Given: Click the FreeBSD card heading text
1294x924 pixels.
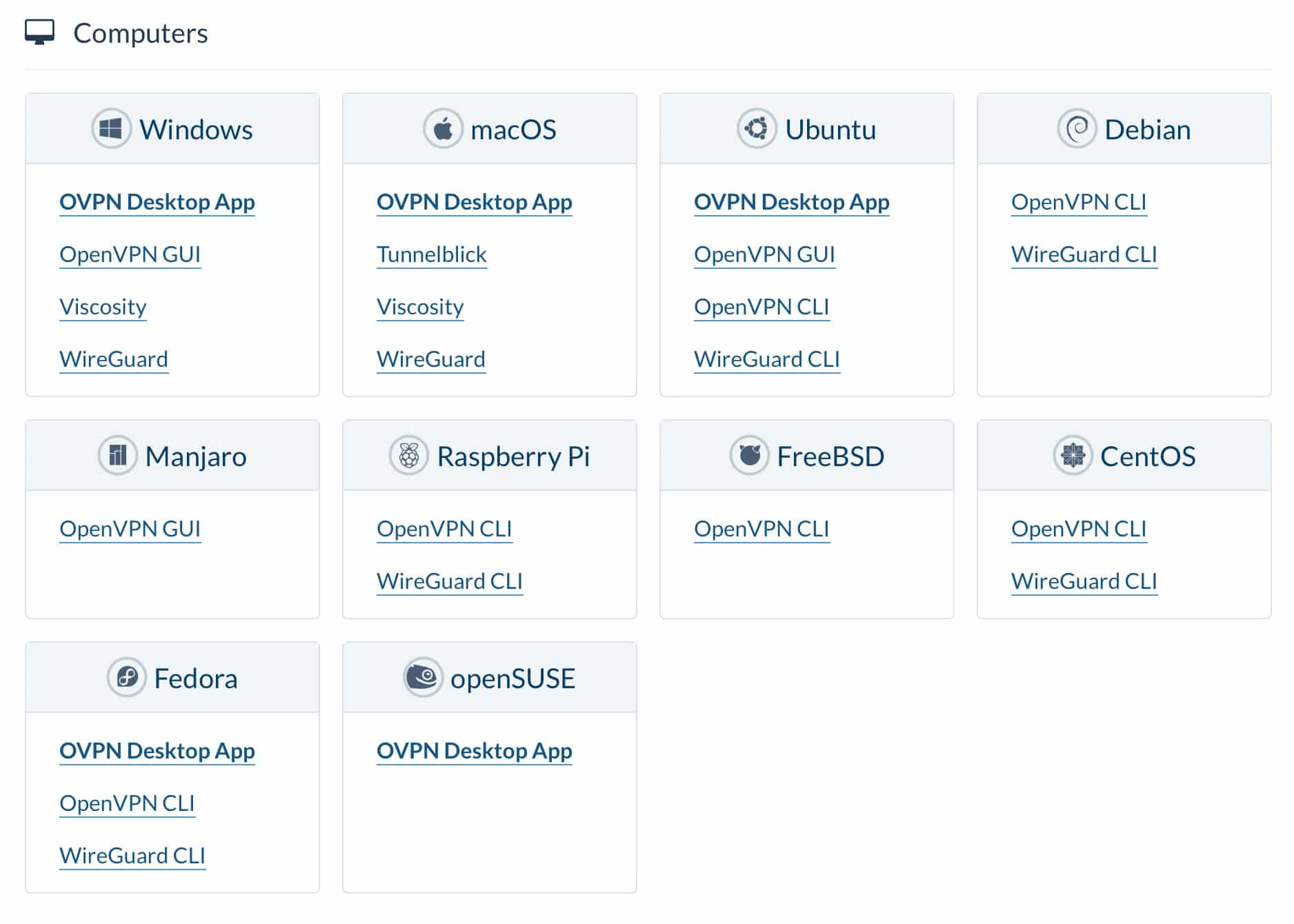Looking at the screenshot, I should point(830,456).
